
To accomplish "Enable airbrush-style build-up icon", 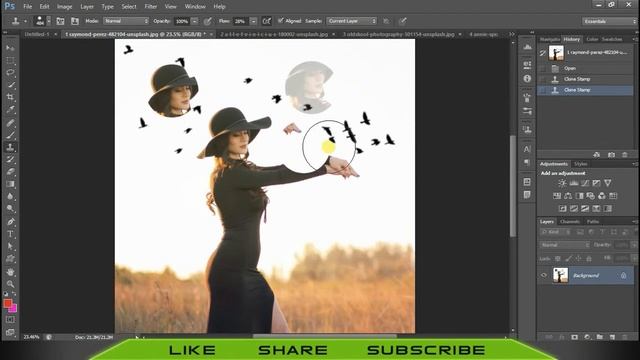I will click(x=267, y=21).
